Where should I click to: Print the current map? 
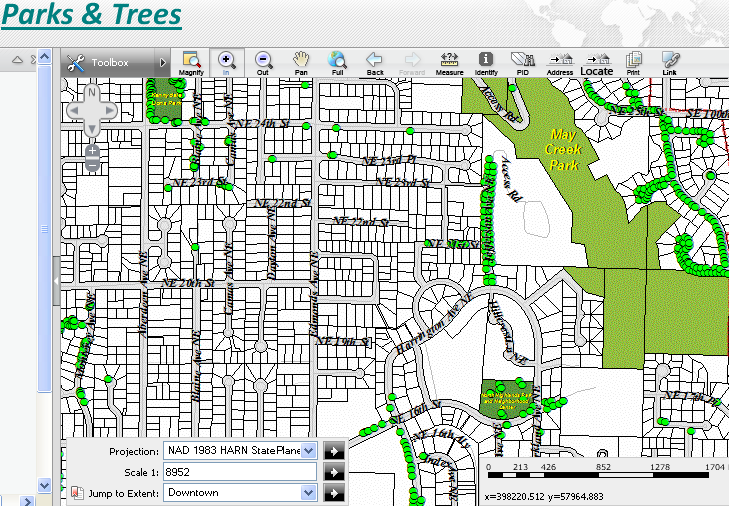pyautogui.click(x=633, y=62)
